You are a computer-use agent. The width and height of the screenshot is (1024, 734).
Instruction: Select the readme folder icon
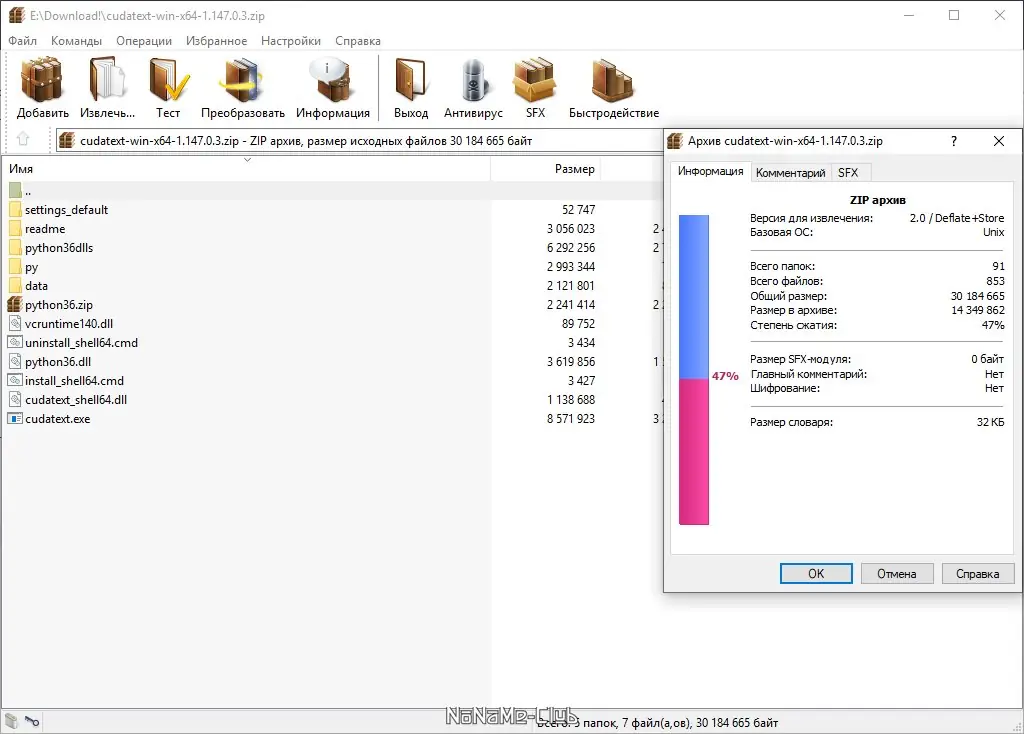pyautogui.click(x=16, y=229)
